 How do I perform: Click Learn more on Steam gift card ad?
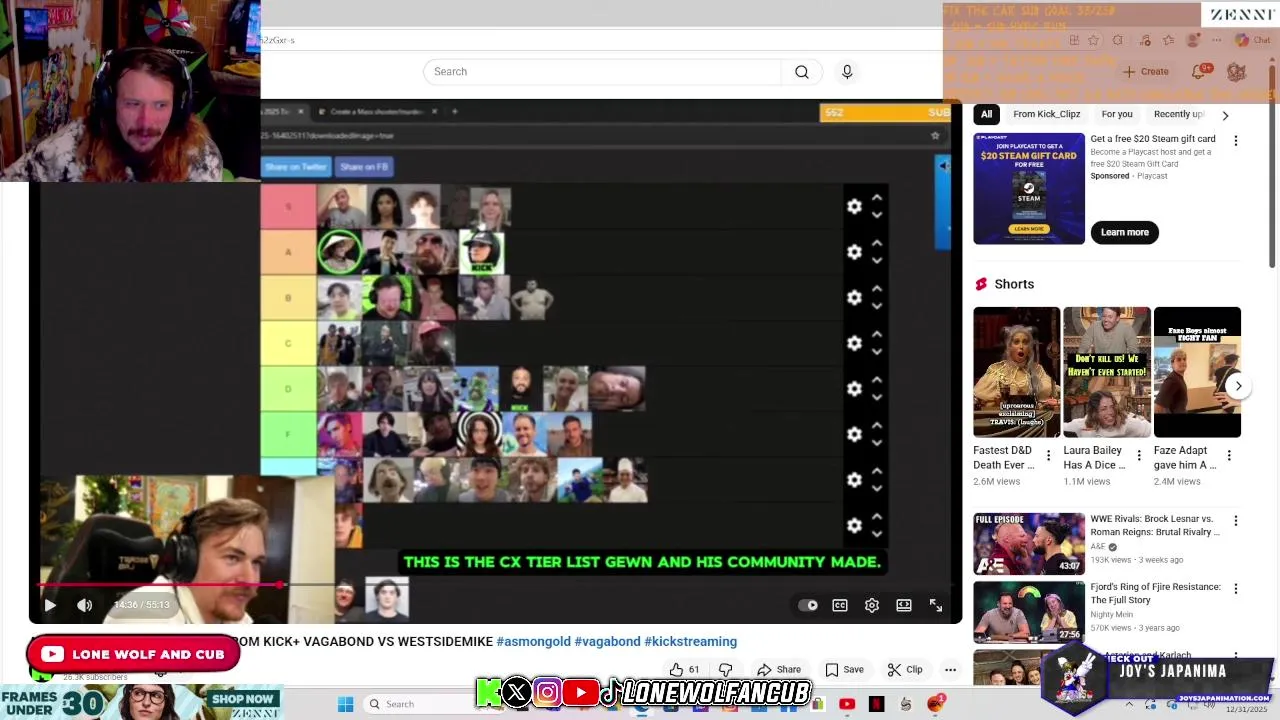[1125, 232]
